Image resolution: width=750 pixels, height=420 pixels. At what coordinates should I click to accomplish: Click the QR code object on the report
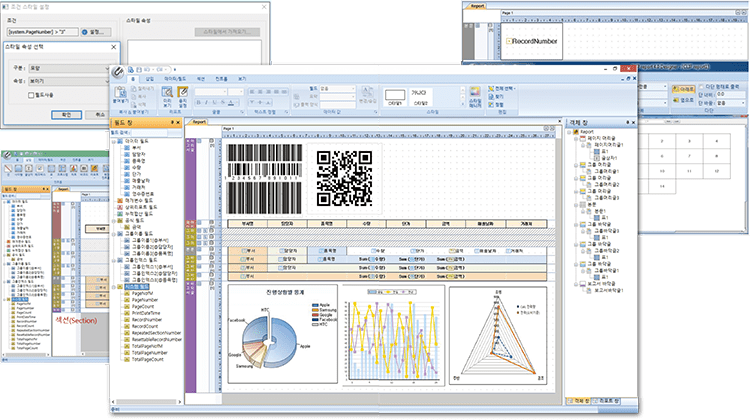click(344, 178)
